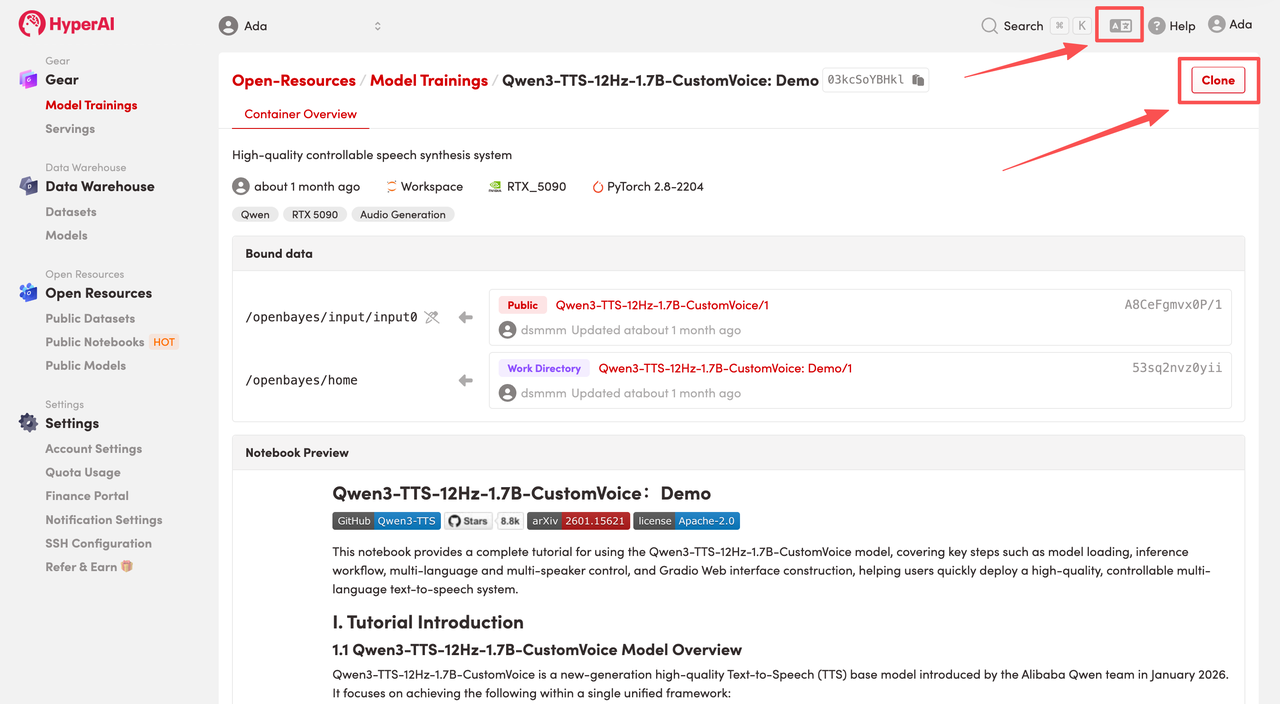Copy the container ID 03kcSoYBHkl
The width and height of the screenshot is (1280, 704).
918,80
